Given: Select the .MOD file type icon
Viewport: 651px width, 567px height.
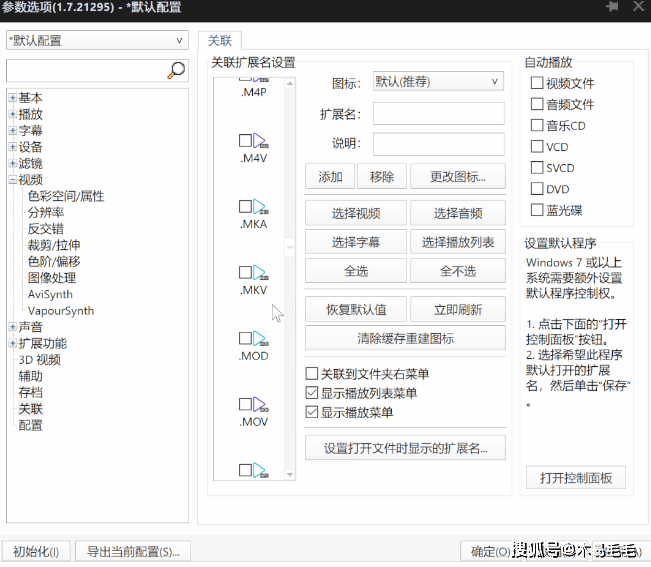Looking at the screenshot, I should (x=261, y=338).
